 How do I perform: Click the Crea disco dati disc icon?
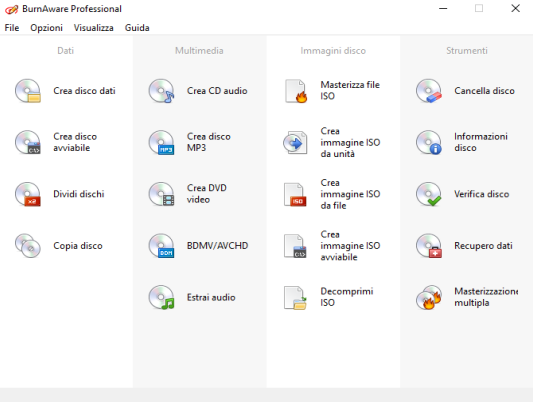tap(28, 91)
